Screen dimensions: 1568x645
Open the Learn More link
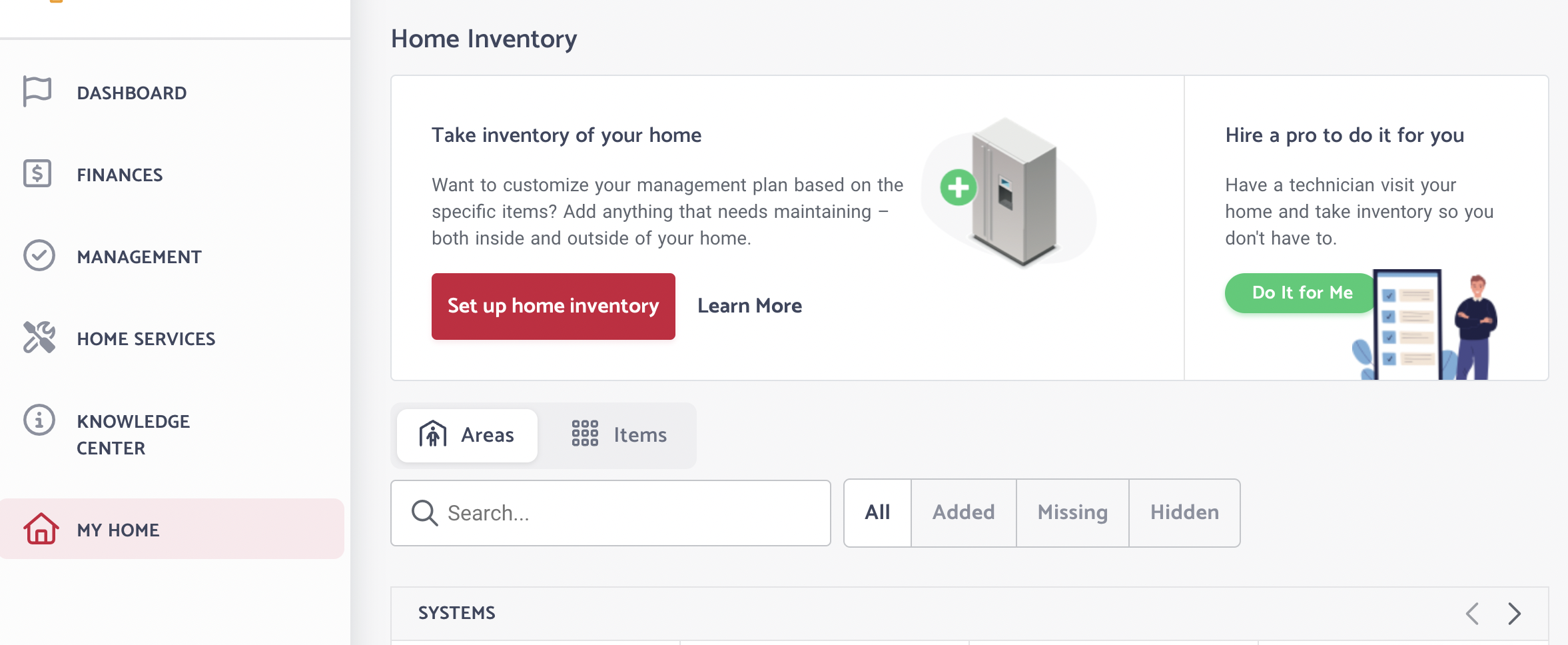[749, 306]
